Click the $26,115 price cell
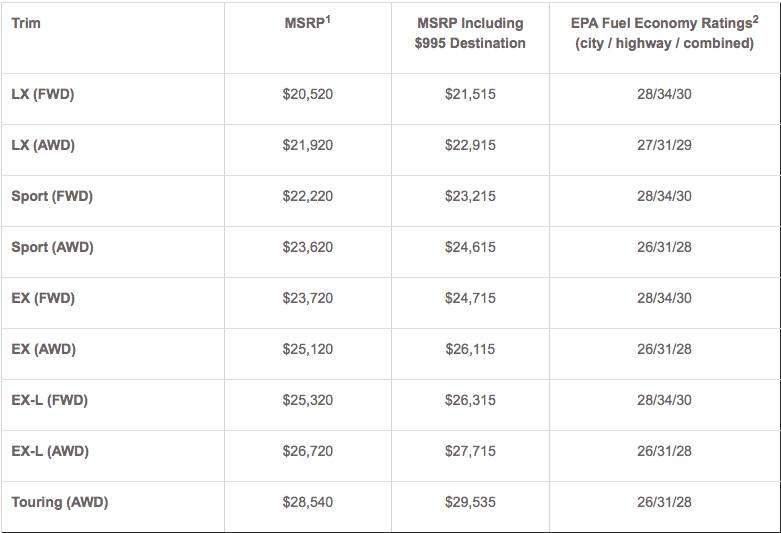Image resolution: width=781 pixels, height=533 pixels. (x=470, y=349)
